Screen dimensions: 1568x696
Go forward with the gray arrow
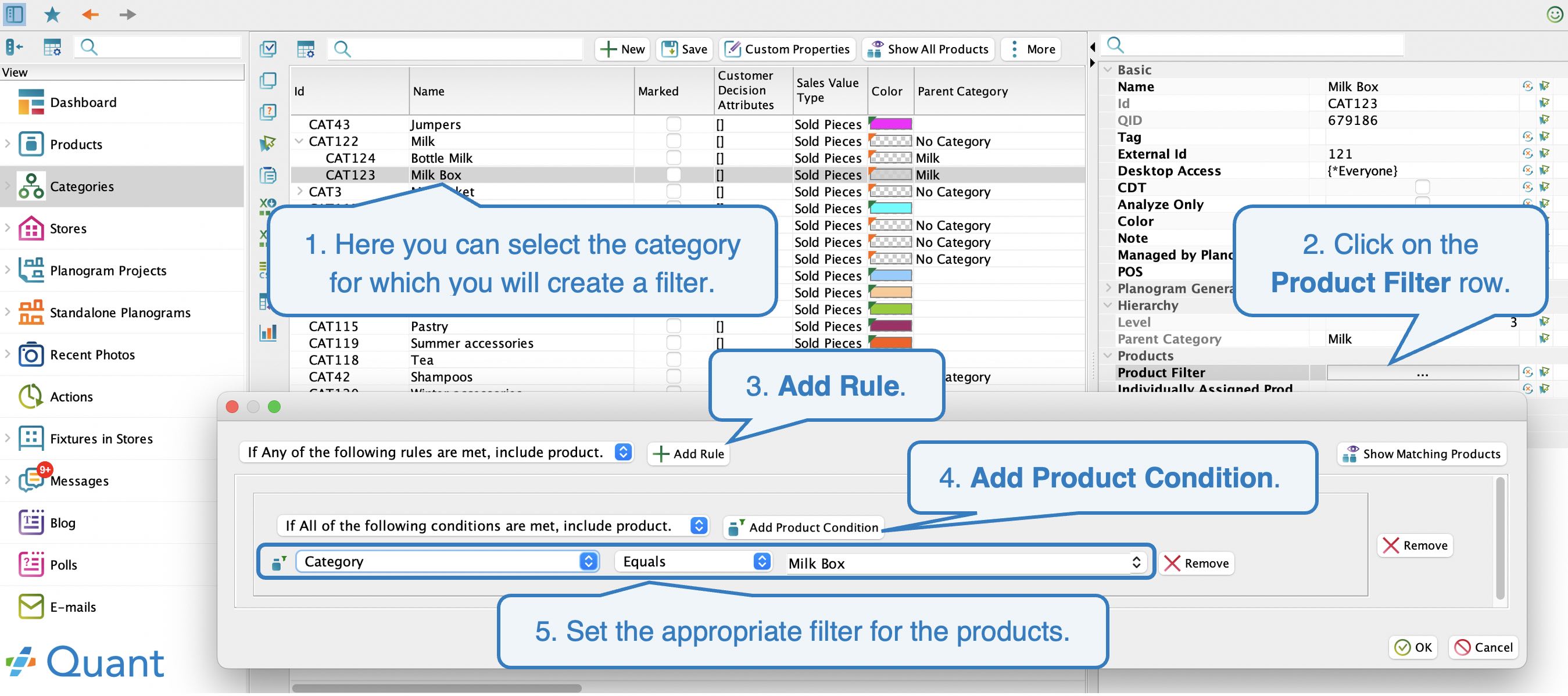click(127, 14)
